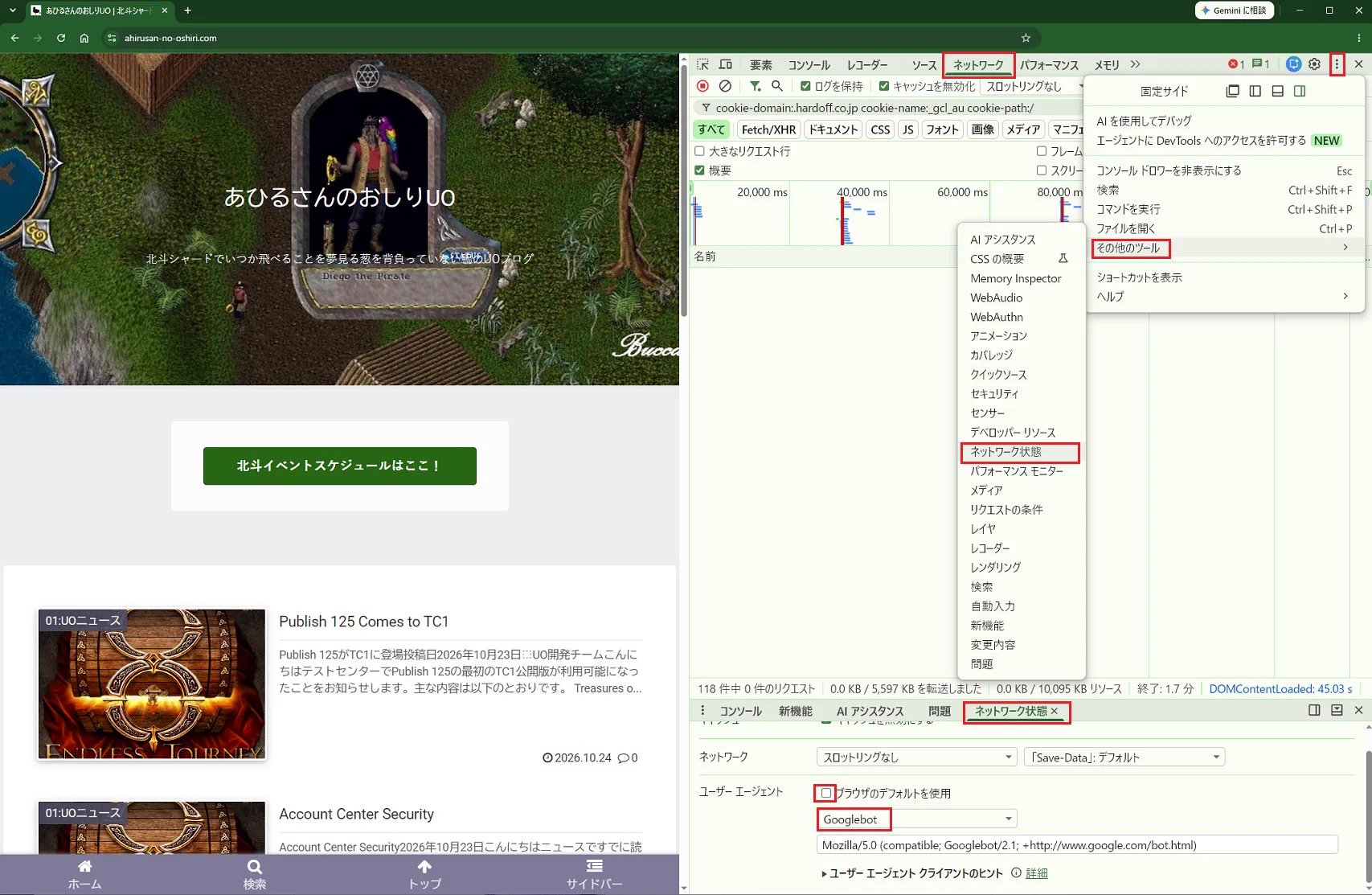Dock DevTools to the right icon
The height and width of the screenshot is (895, 1372).
pos(1300,91)
